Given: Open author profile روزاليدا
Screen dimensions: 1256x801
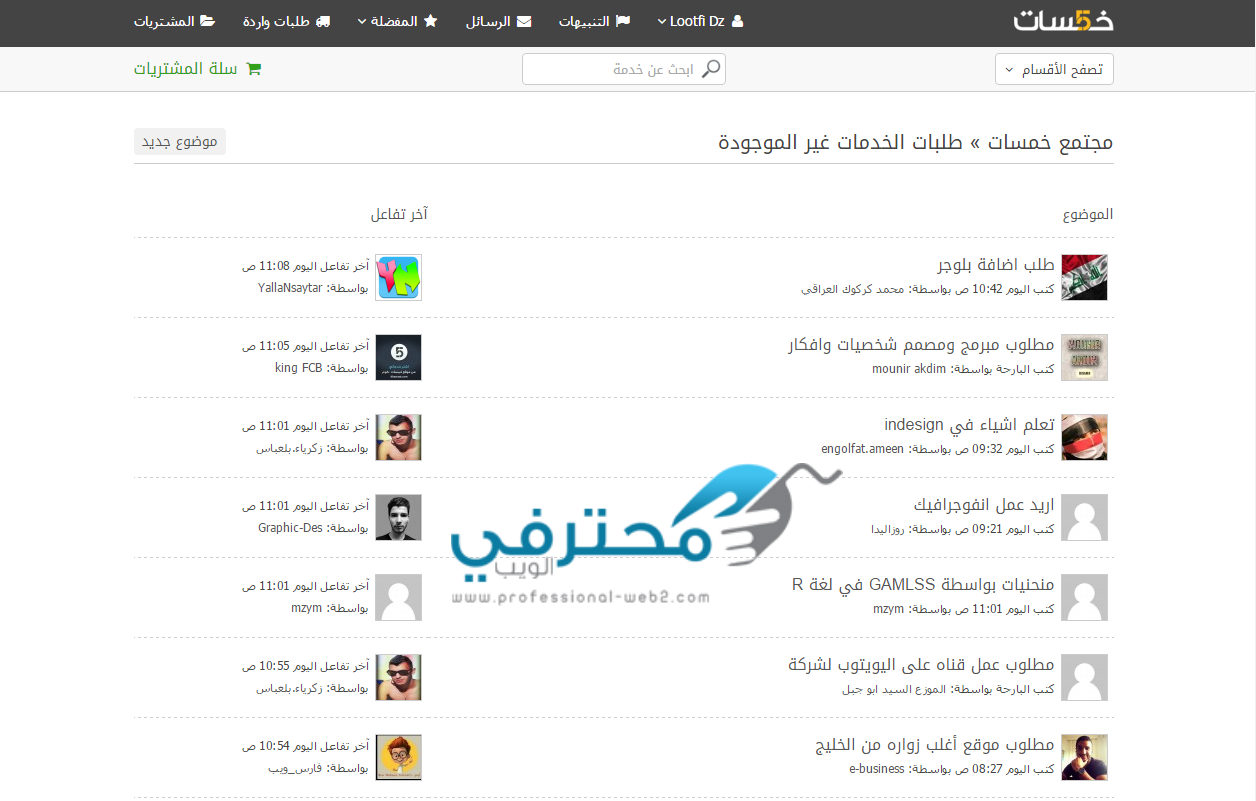Looking at the screenshot, I should click(887, 529).
